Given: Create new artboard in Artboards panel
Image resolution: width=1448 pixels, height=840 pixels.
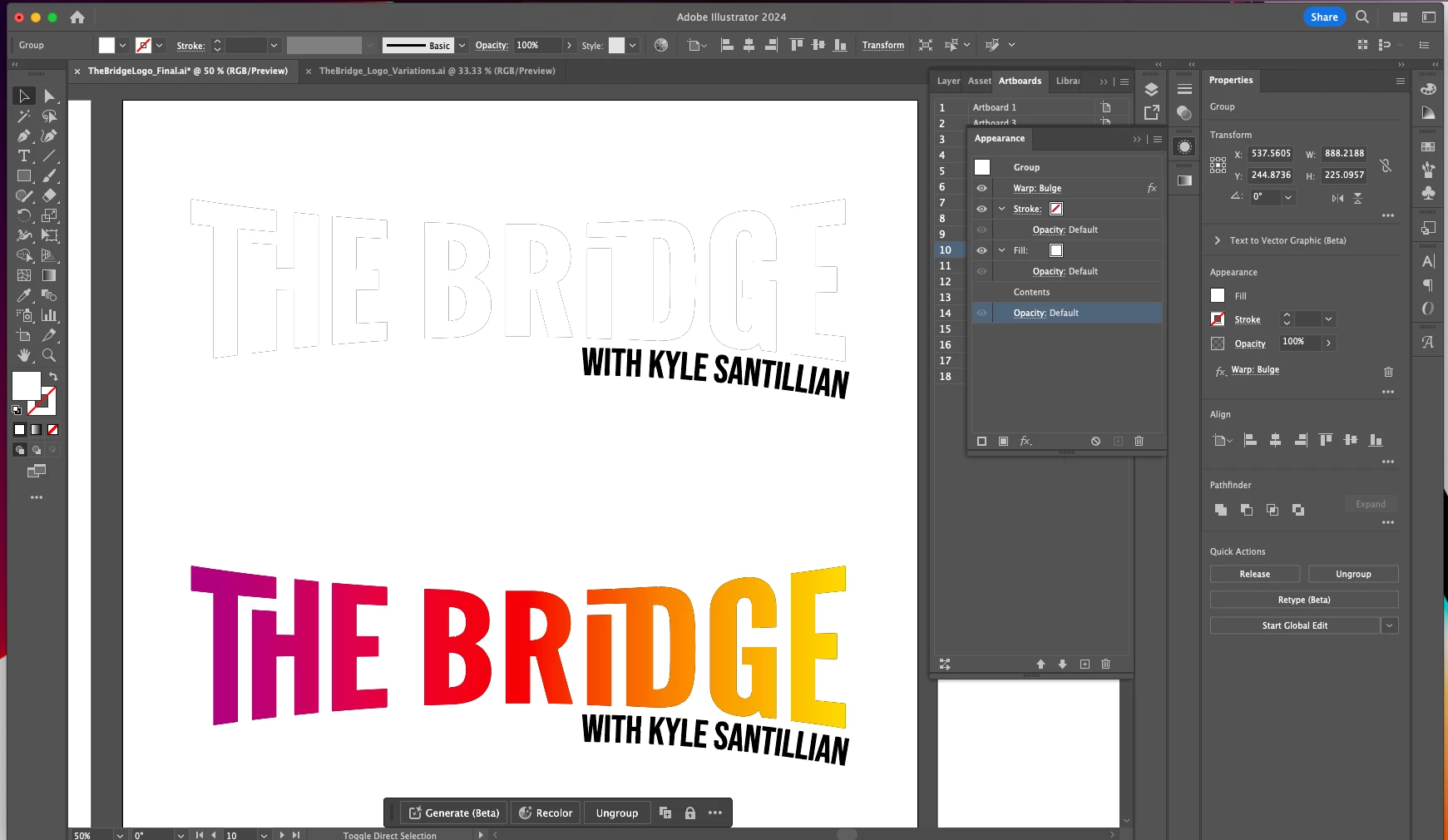Looking at the screenshot, I should click(1085, 665).
